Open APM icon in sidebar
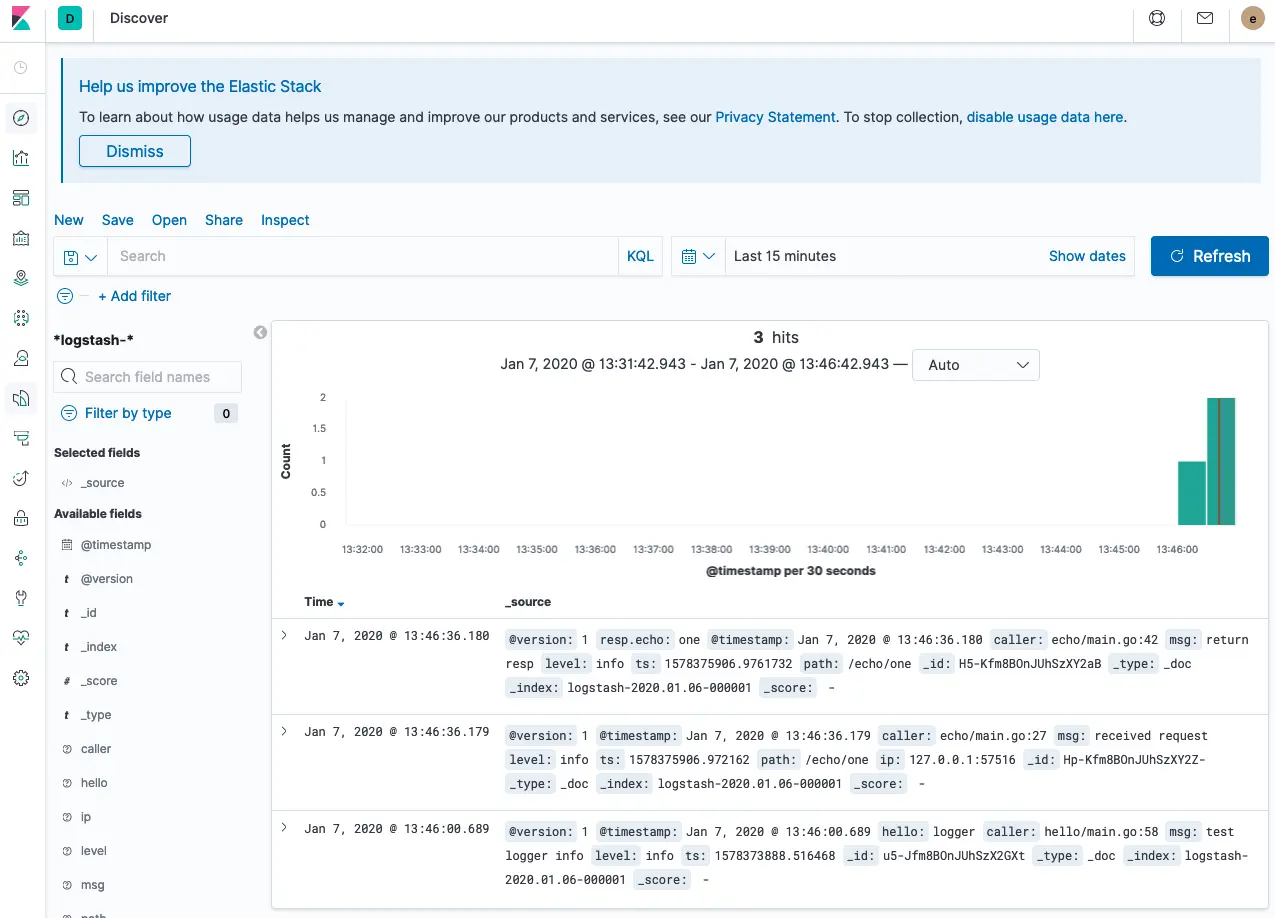The width and height of the screenshot is (1275, 918). 21,438
